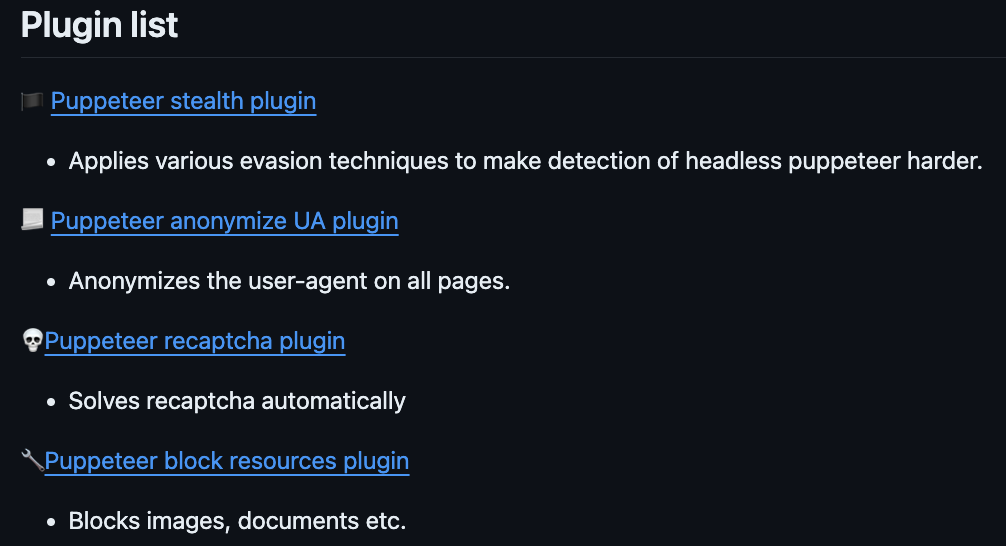Click the scroll emoji beside anonymize UA
The height and width of the screenshot is (546, 1006).
click(32, 220)
